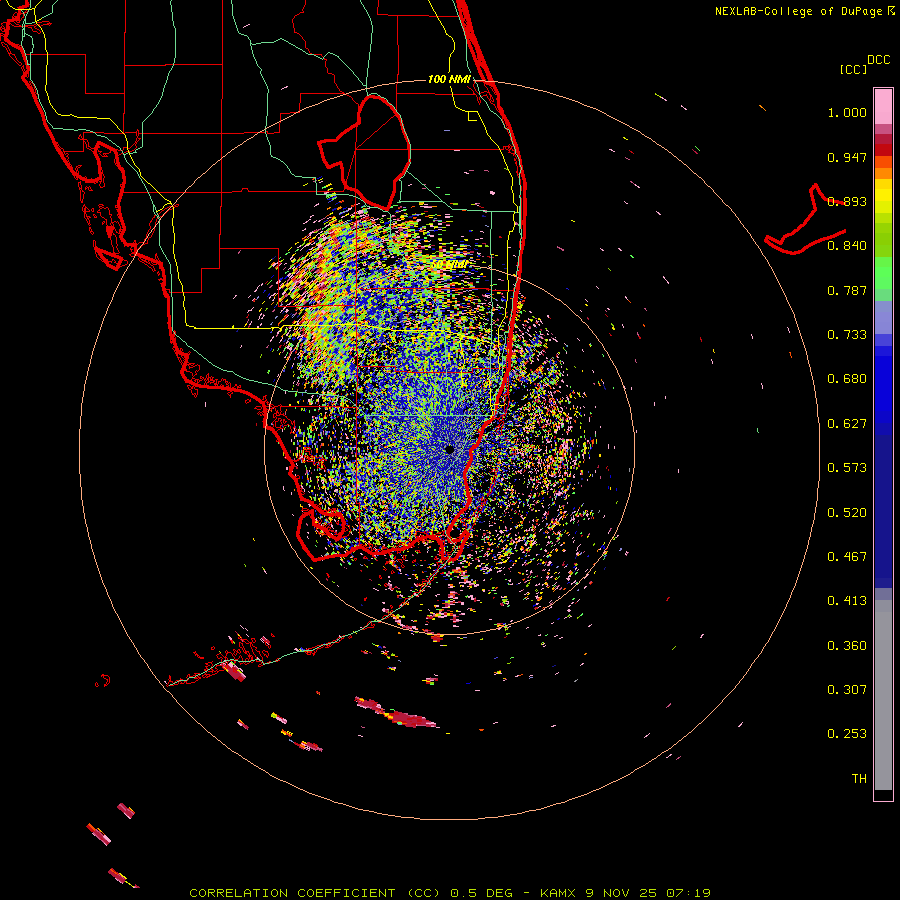Screen dimensions: 900x900
Task: Click the 0.413 color scale value
Action: 847,601
